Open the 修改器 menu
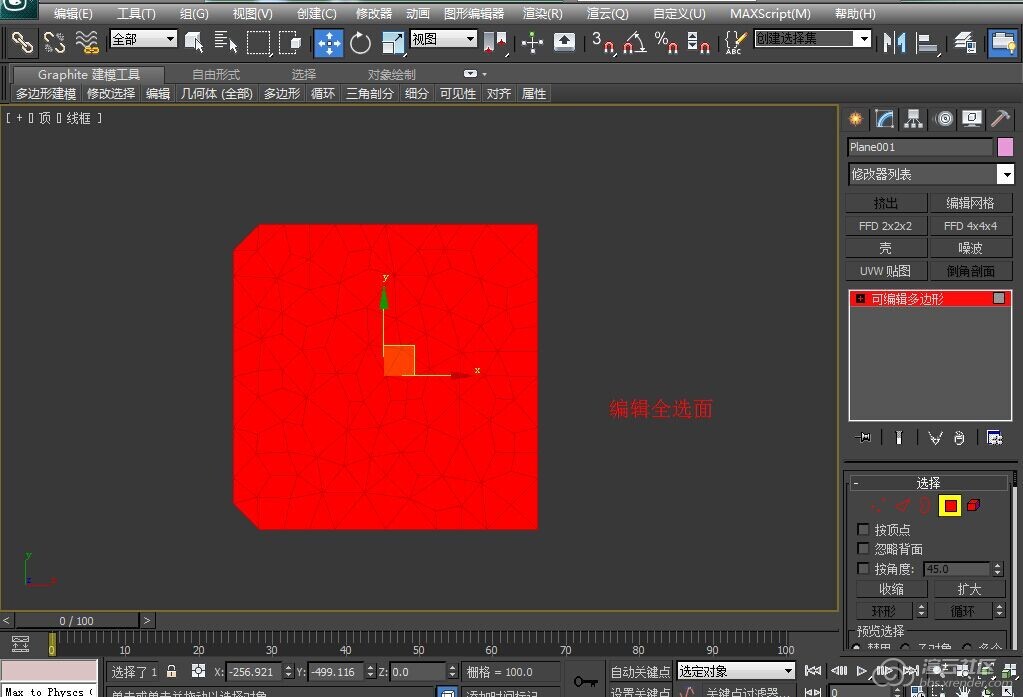The width and height of the screenshot is (1023, 697). (x=374, y=14)
